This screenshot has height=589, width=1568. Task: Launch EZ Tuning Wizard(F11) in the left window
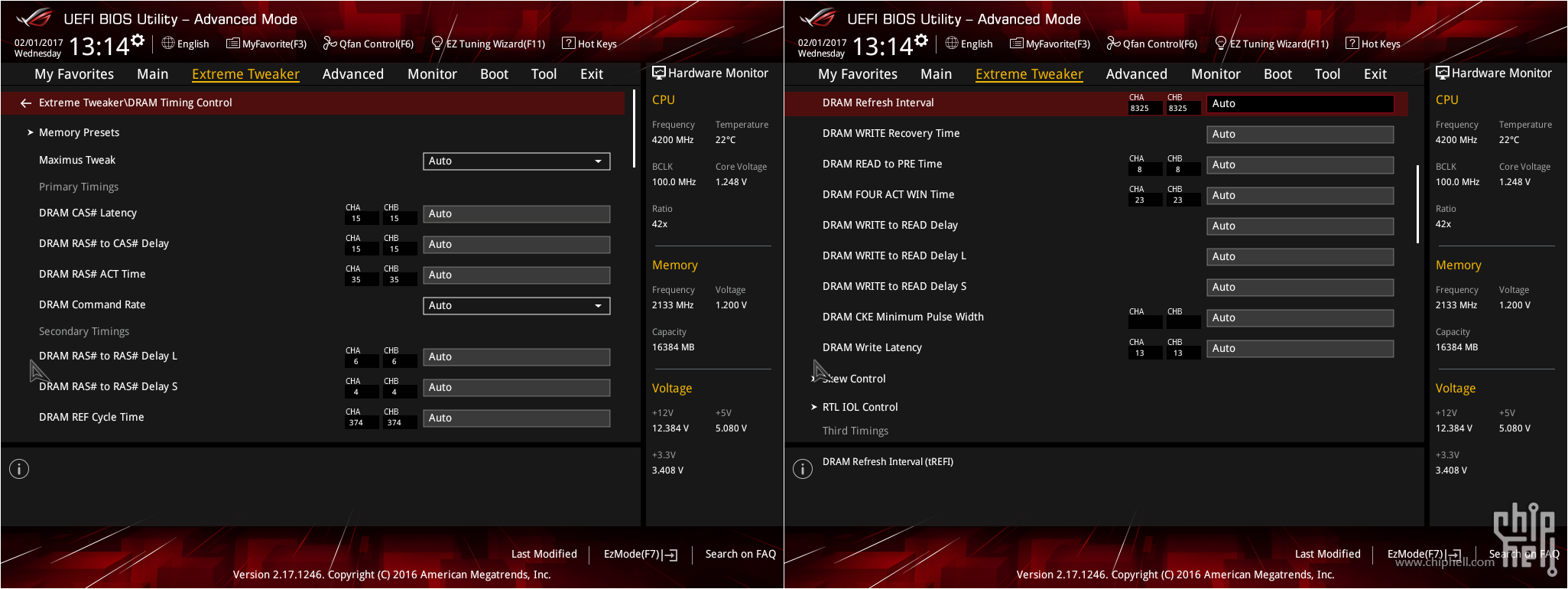[x=489, y=44]
